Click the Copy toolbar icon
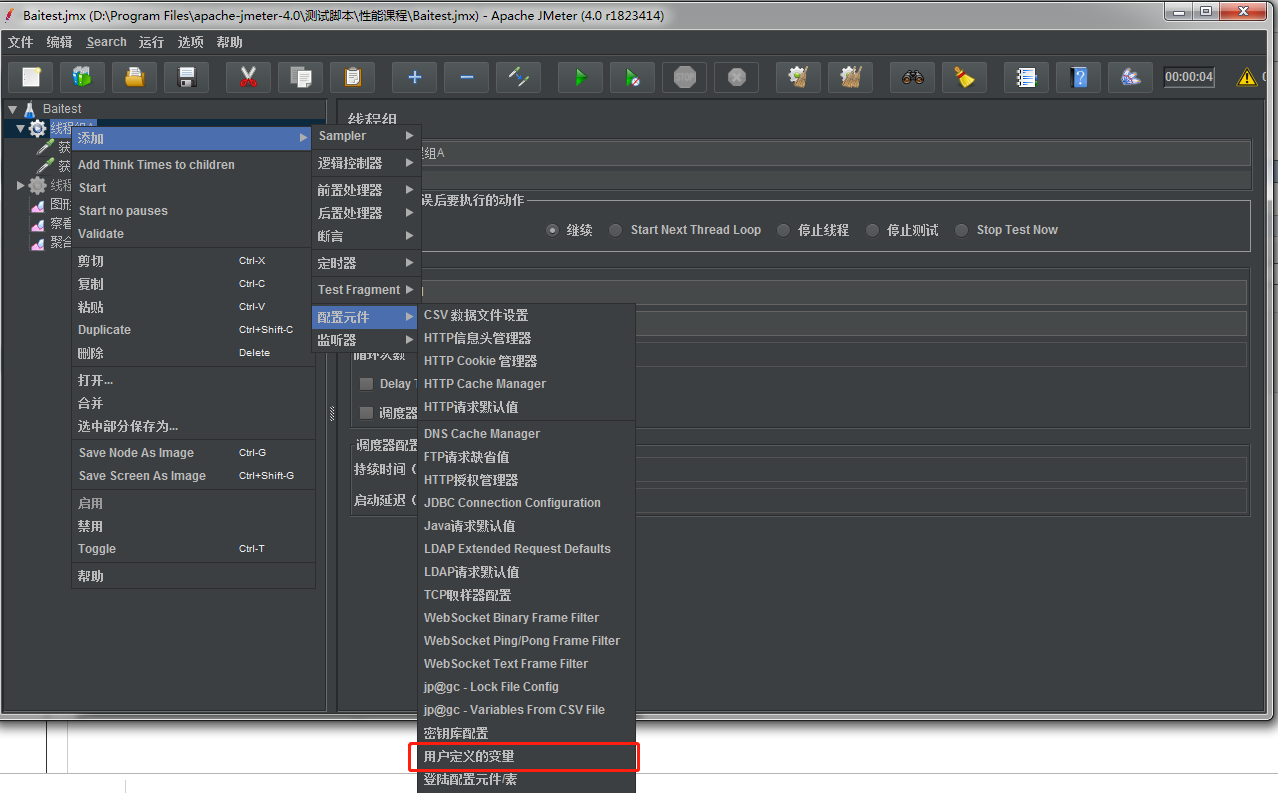Image resolution: width=1278 pixels, height=793 pixels. click(300, 77)
